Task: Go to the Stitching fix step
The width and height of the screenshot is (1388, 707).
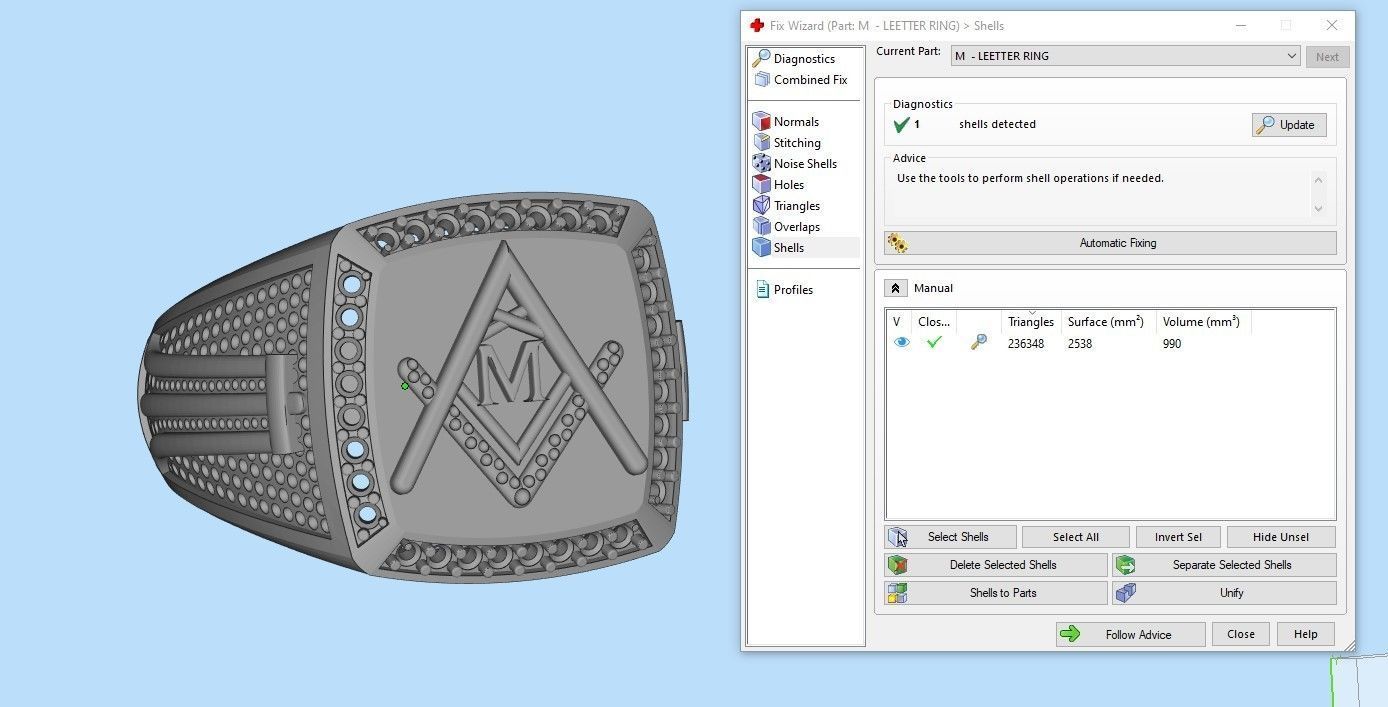Action: pyautogui.click(x=797, y=143)
